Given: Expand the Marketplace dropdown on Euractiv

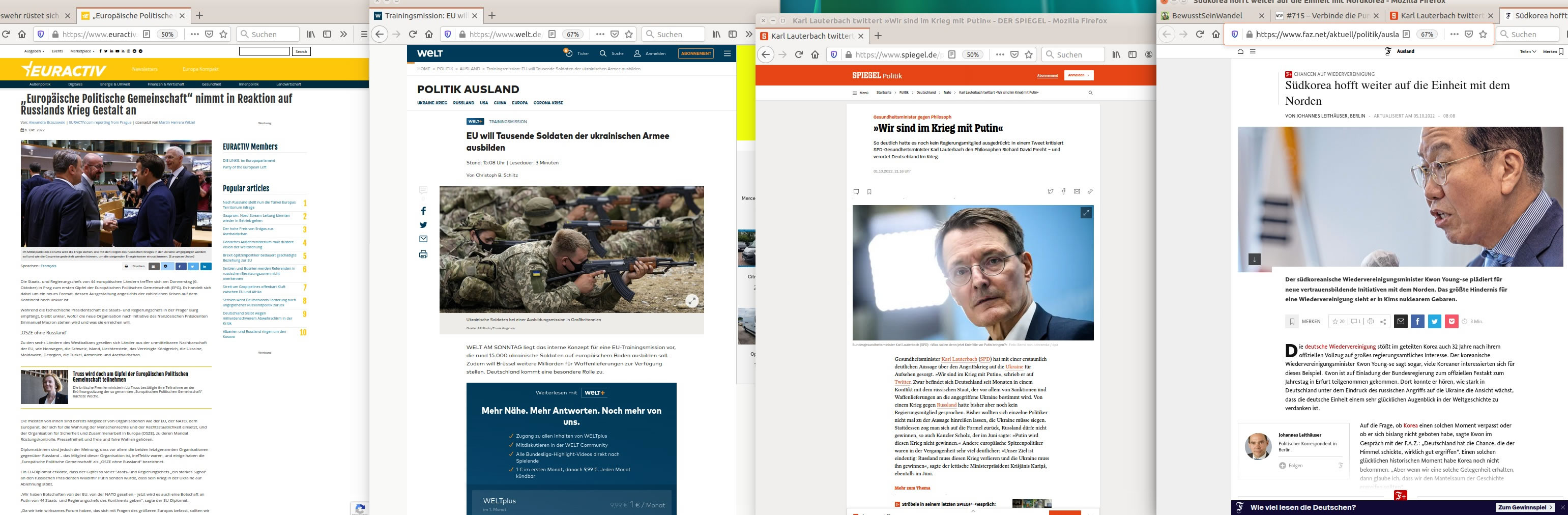Looking at the screenshot, I should pos(82,51).
